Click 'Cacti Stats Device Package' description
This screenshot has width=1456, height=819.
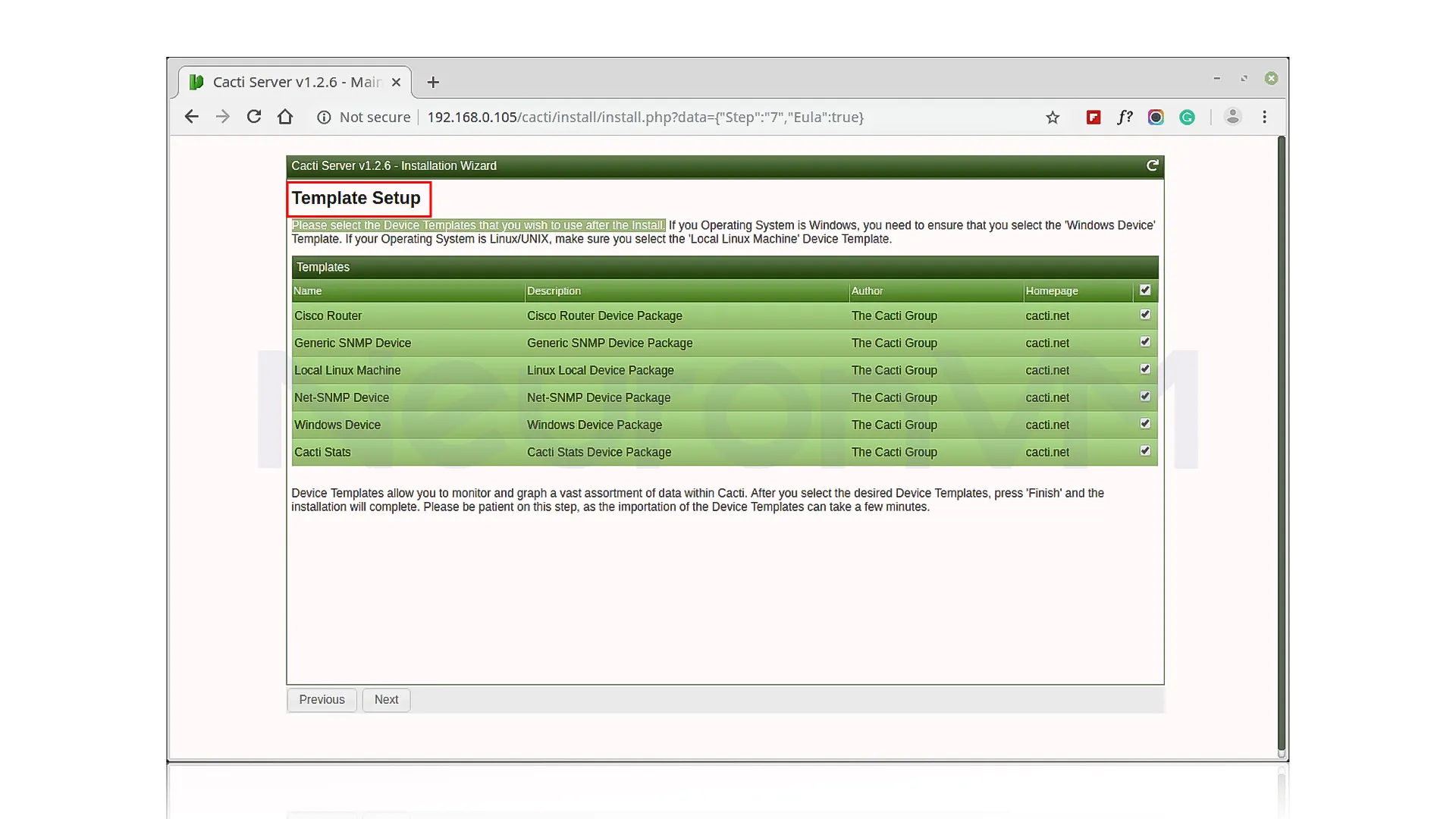coord(599,452)
